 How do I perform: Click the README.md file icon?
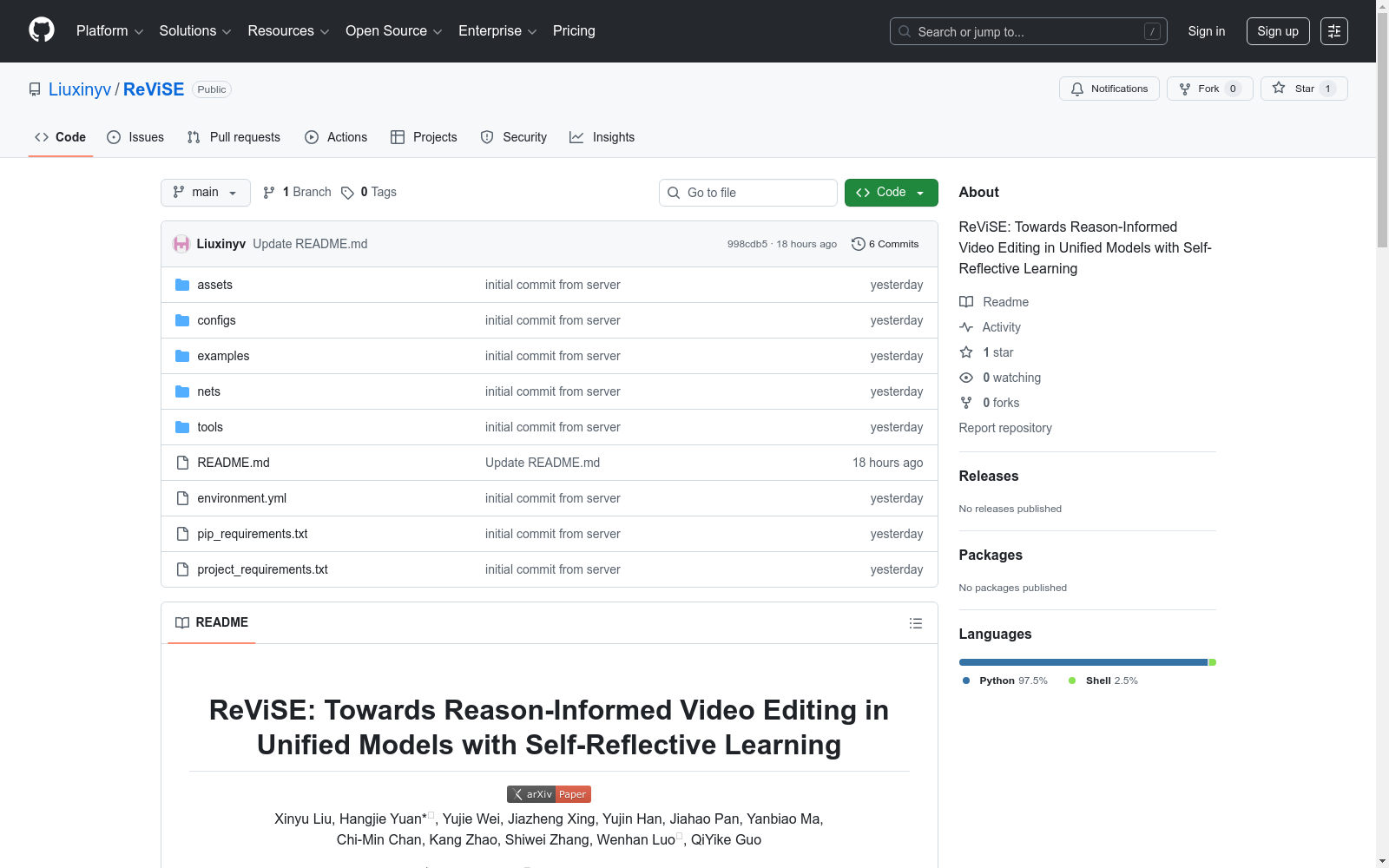pos(182,463)
